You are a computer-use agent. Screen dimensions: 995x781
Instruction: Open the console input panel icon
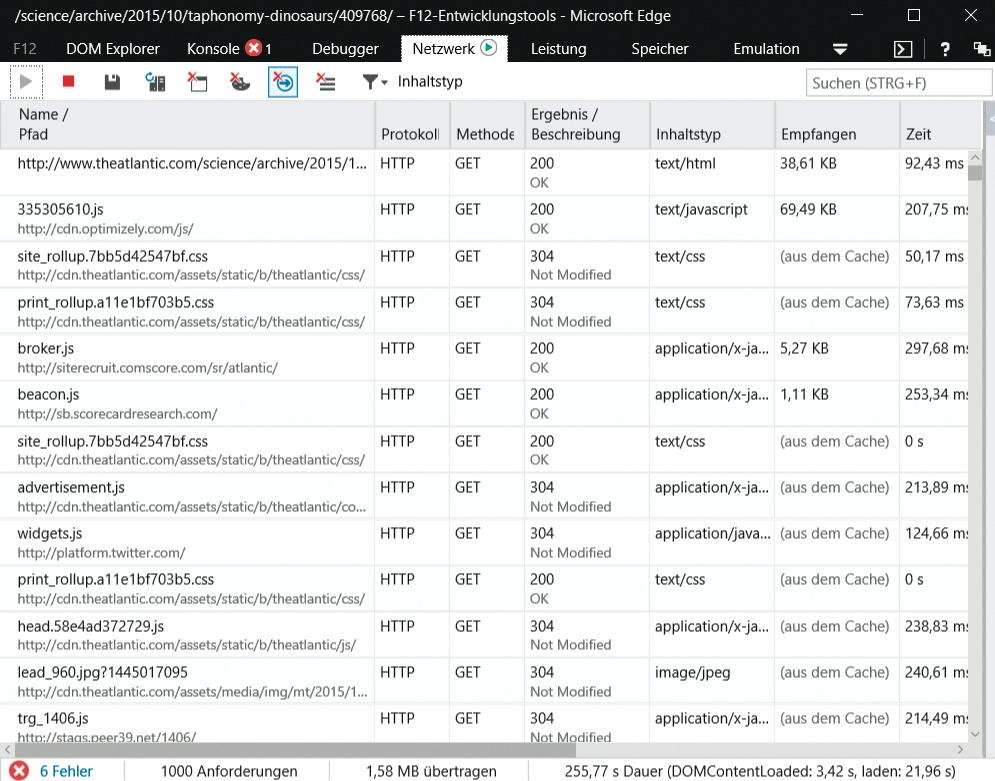[x=903, y=49]
